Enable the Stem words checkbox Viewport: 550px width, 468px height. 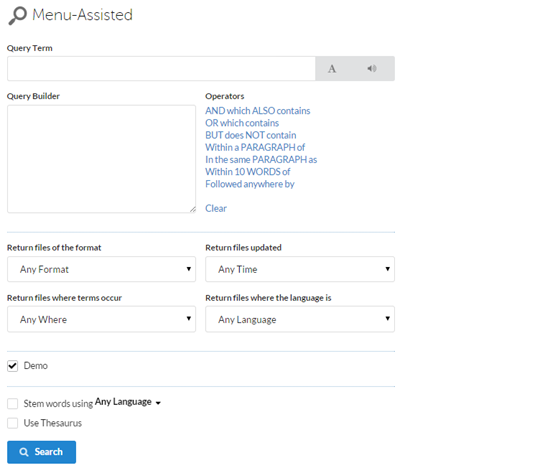point(13,403)
